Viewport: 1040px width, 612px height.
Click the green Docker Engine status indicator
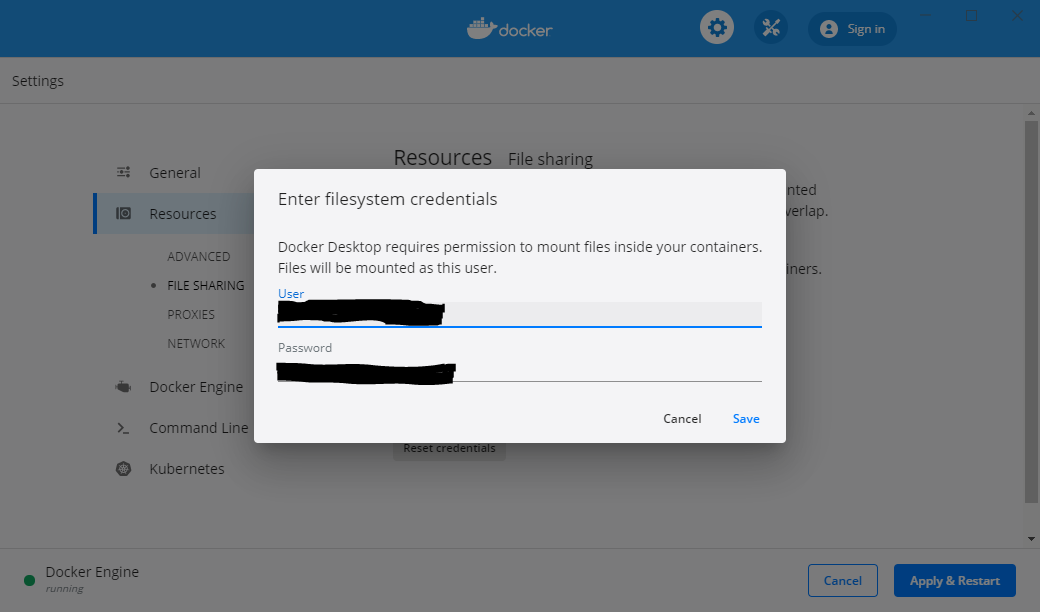point(28,580)
